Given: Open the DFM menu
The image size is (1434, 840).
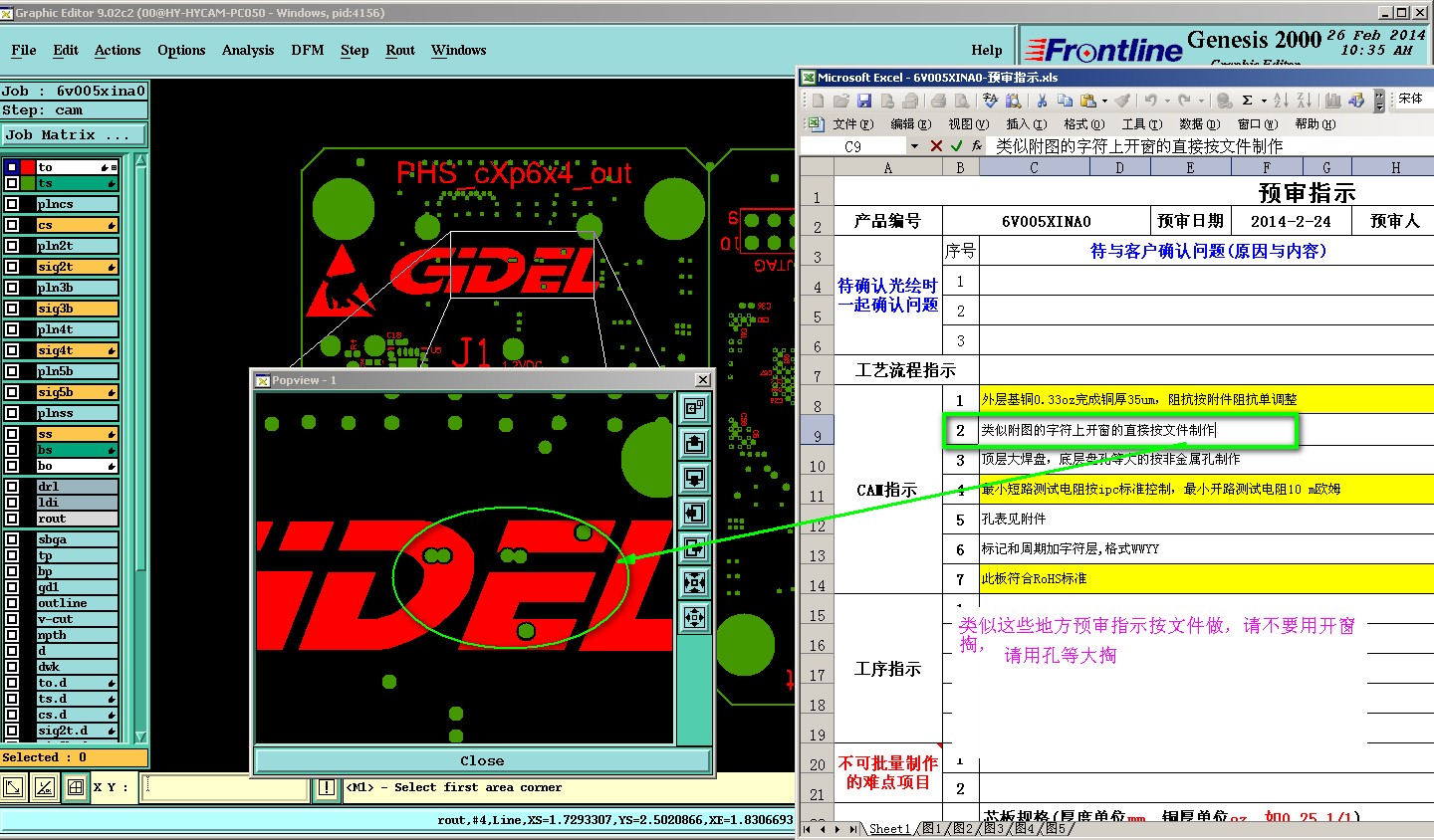Looking at the screenshot, I should pyautogui.click(x=308, y=50).
